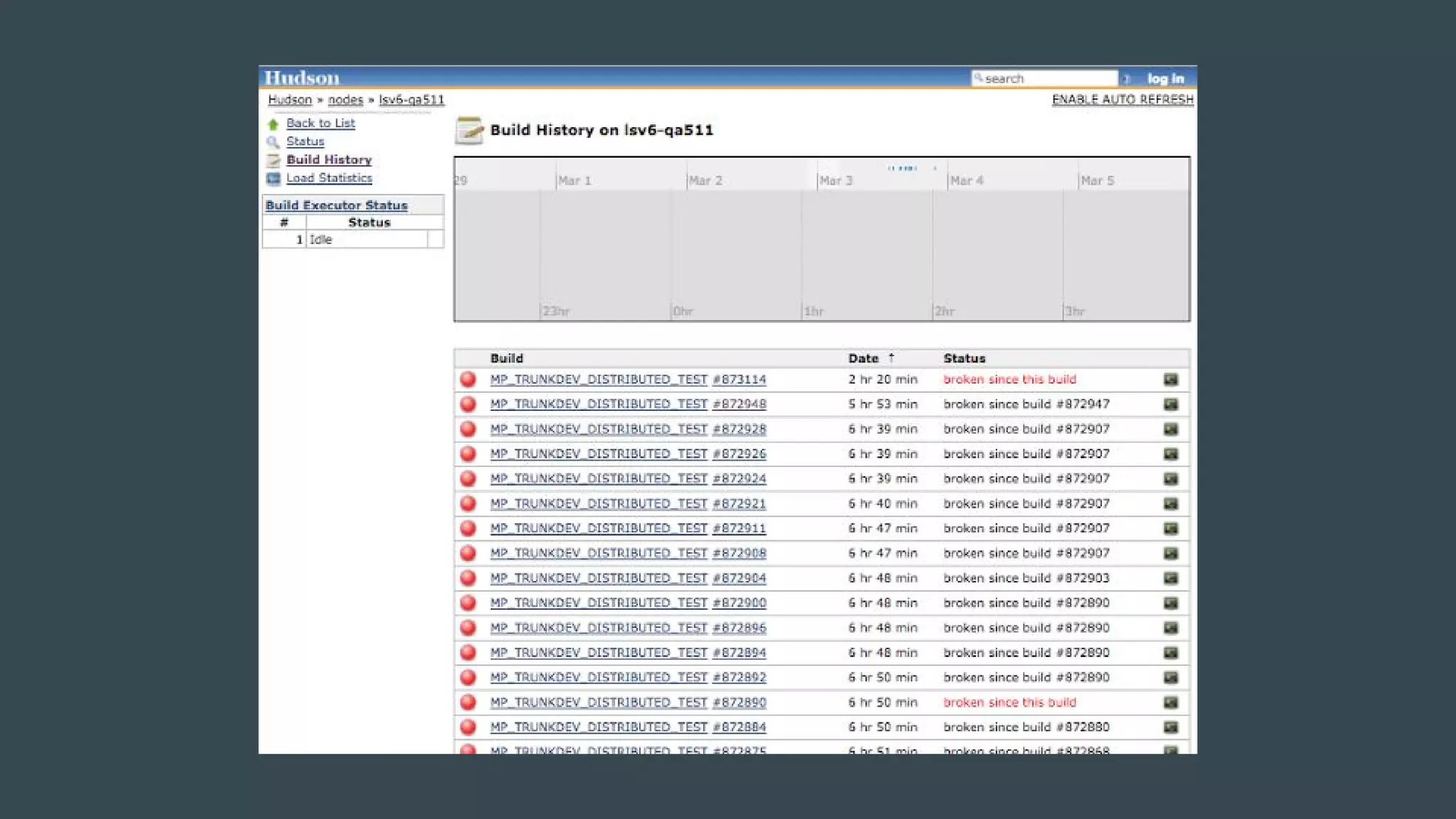
Task: Sort table by Date column header
Action: click(863, 358)
